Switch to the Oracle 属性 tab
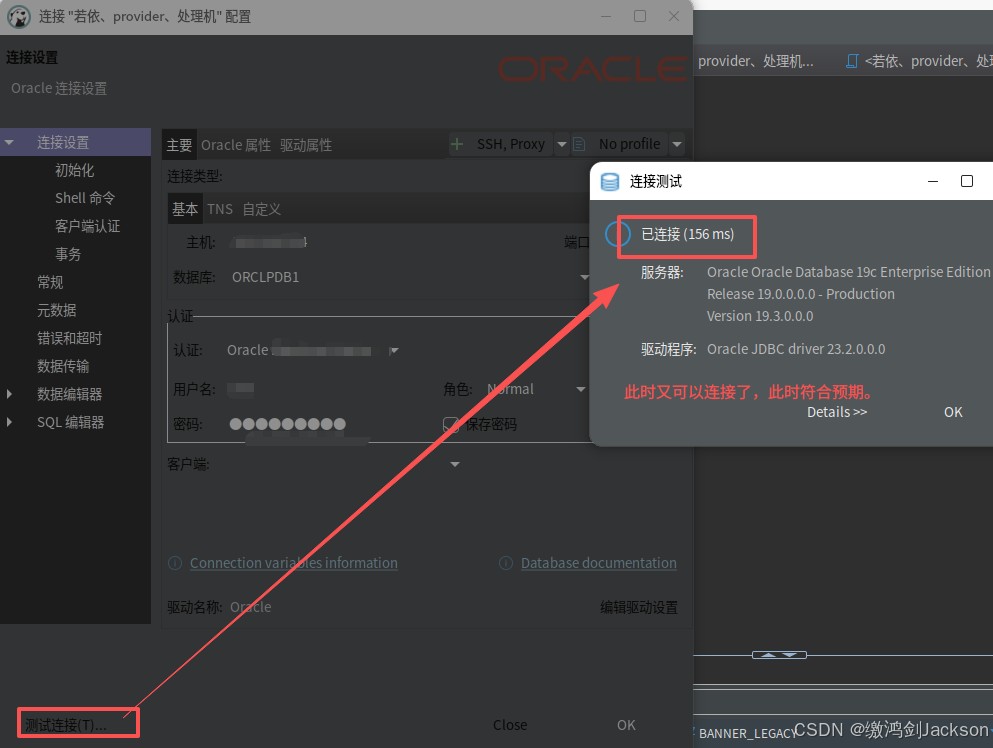This screenshot has height=748, width=993. point(236,145)
